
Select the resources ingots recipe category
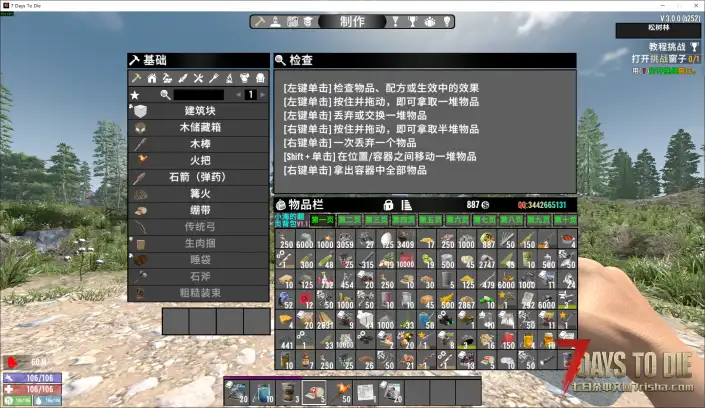[167, 78]
